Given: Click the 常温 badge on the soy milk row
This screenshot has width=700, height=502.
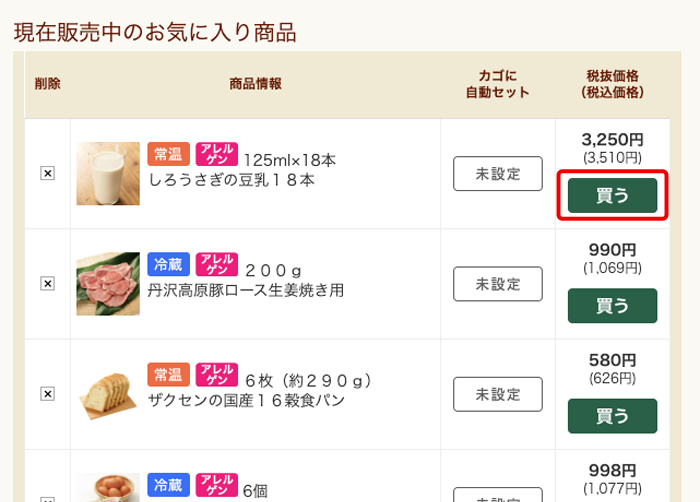Looking at the screenshot, I should tap(167, 153).
